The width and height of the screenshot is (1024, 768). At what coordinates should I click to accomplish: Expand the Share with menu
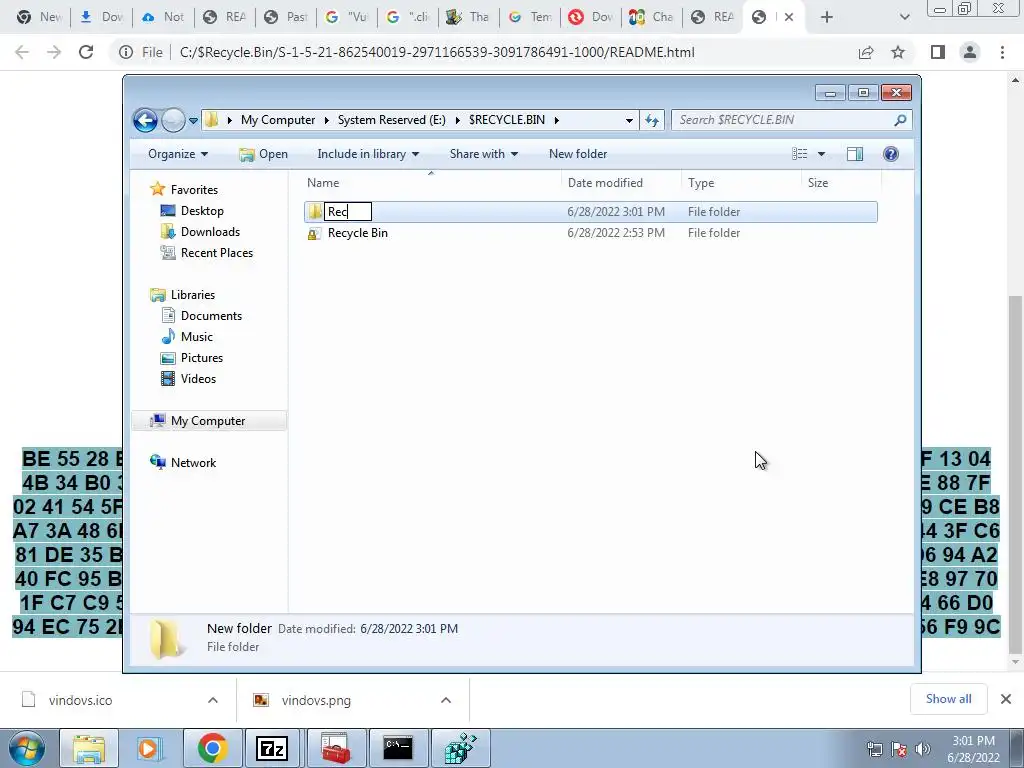[483, 154]
